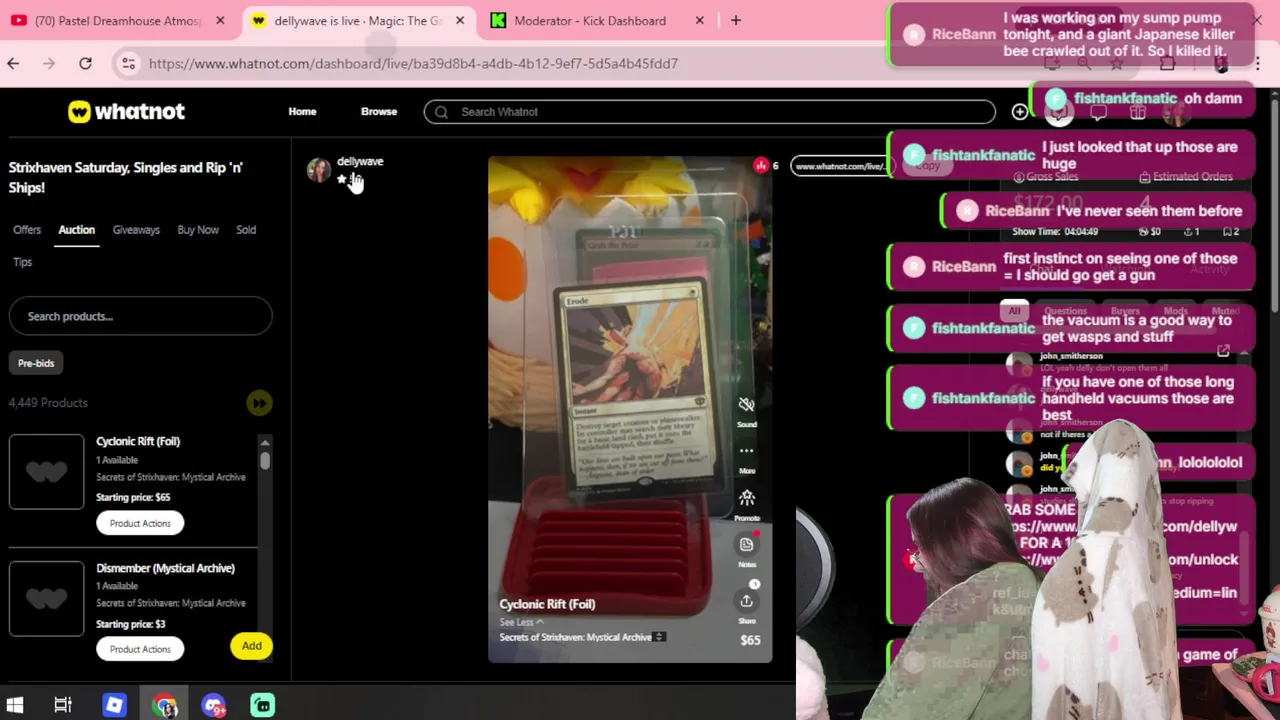Viewport: 1280px width, 720px height.
Task: Mute sound with the Sound icon
Action: 746,405
